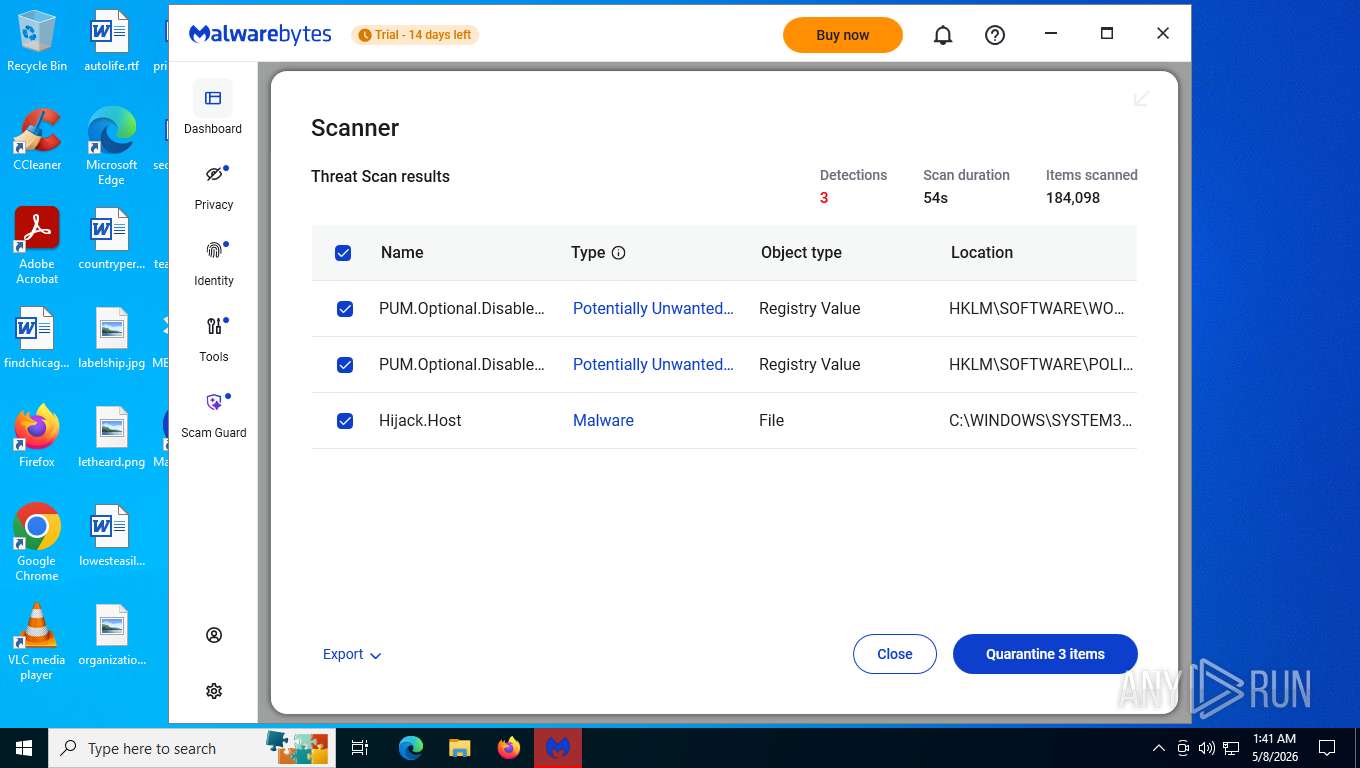Open Malwarebytes from the taskbar
The height and width of the screenshot is (768, 1360).
[x=558, y=748]
